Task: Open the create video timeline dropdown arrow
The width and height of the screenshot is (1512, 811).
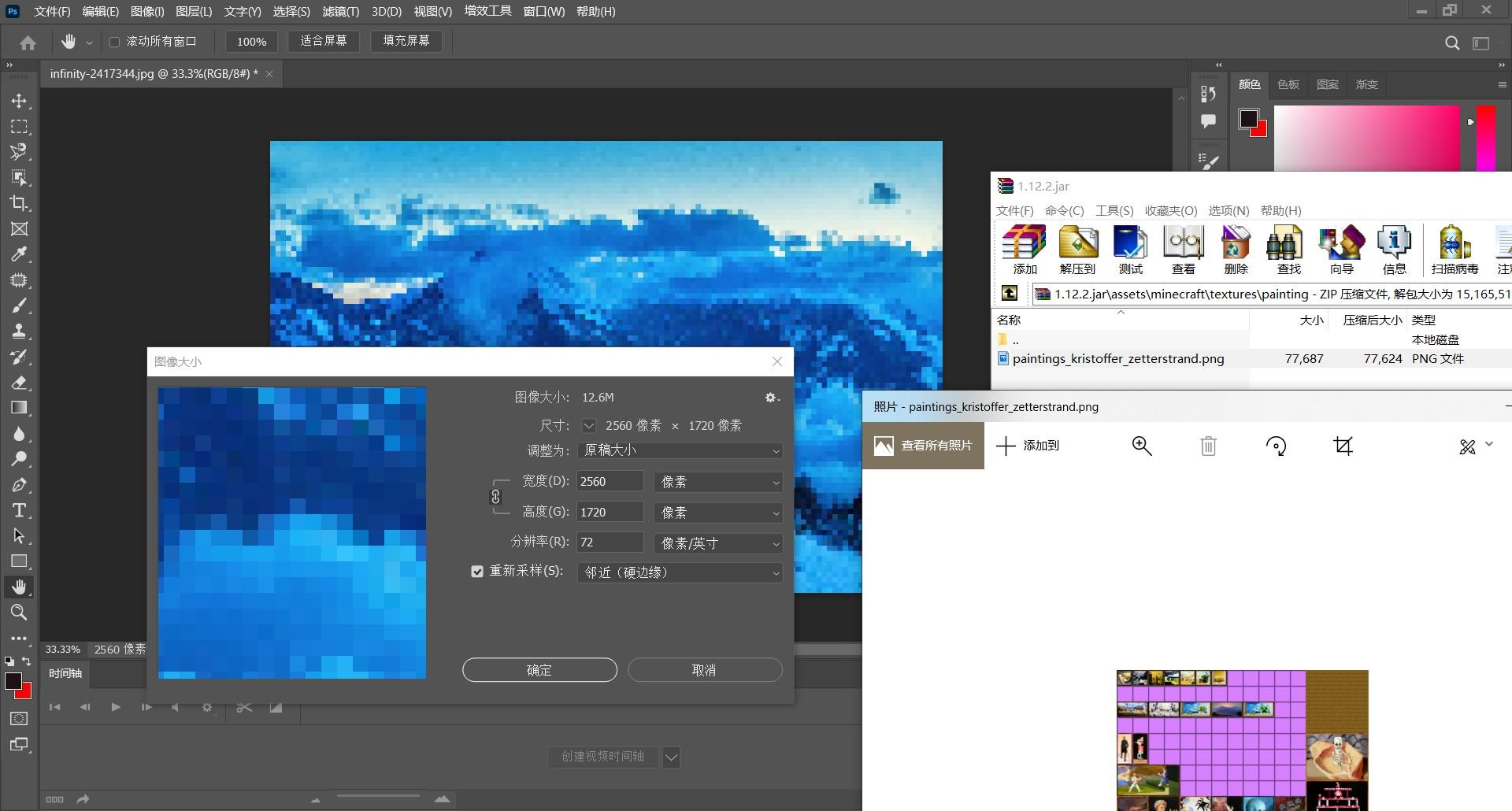Action: point(671,757)
